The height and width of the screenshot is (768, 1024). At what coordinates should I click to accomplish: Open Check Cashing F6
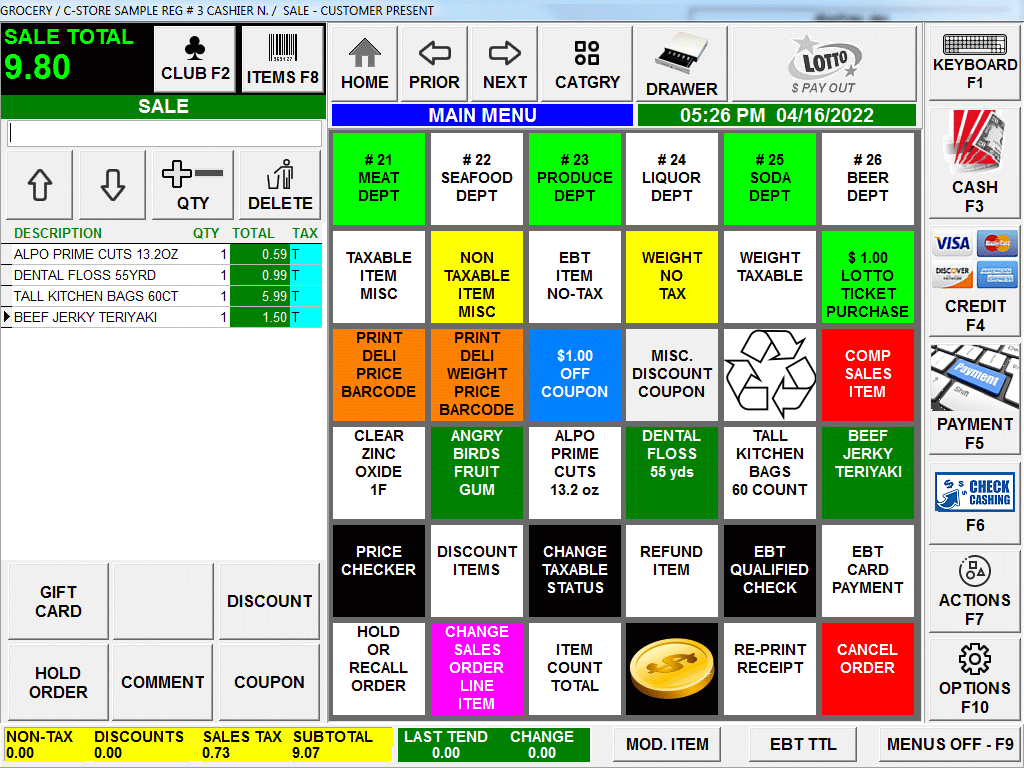pos(974,500)
